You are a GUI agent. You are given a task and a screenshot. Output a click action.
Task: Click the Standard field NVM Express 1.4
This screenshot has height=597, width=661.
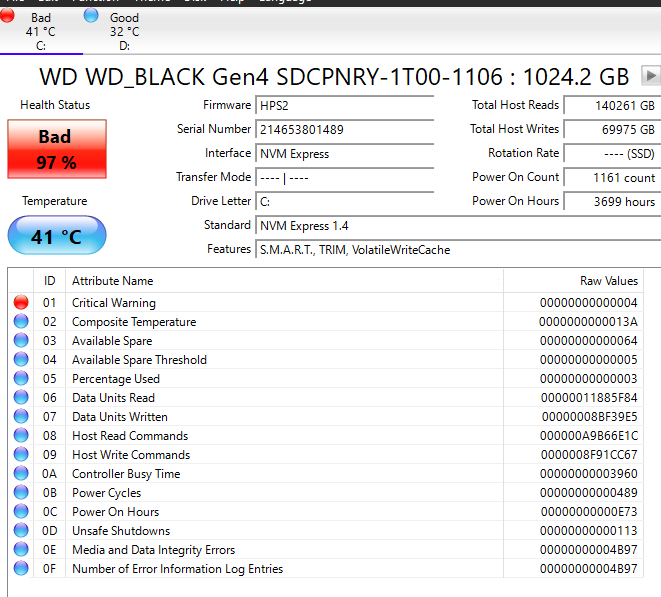[458, 226]
